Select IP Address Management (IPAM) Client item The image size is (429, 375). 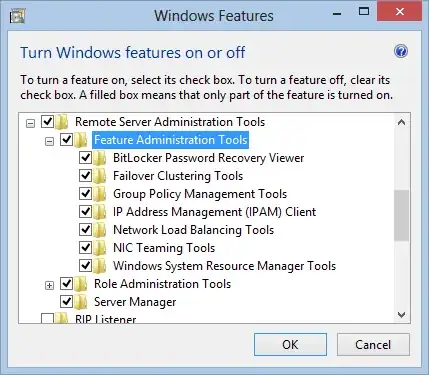[214, 212]
